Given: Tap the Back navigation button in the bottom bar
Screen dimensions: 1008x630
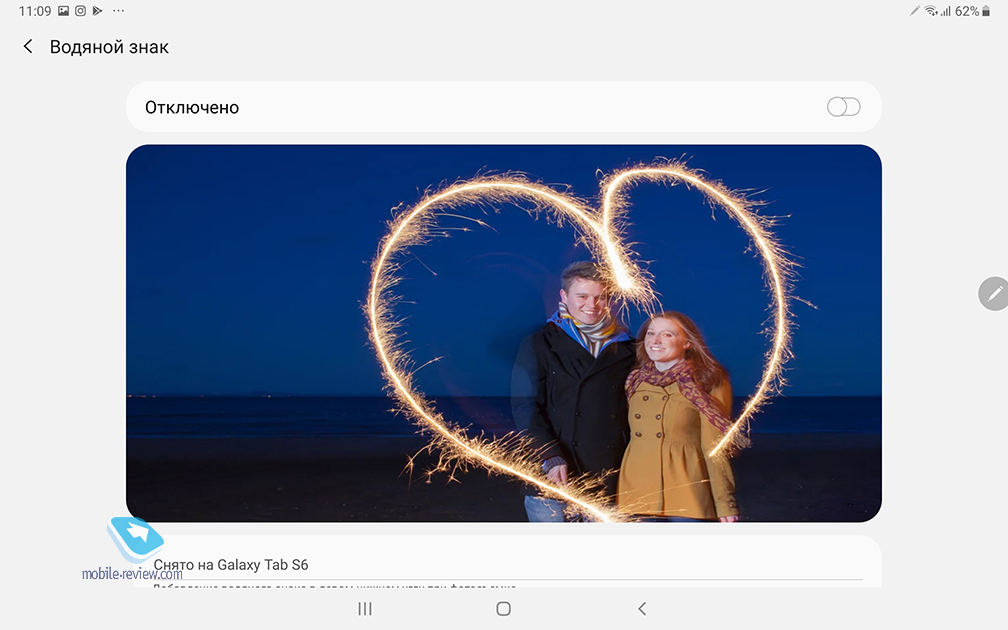Looking at the screenshot, I should [x=642, y=608].
